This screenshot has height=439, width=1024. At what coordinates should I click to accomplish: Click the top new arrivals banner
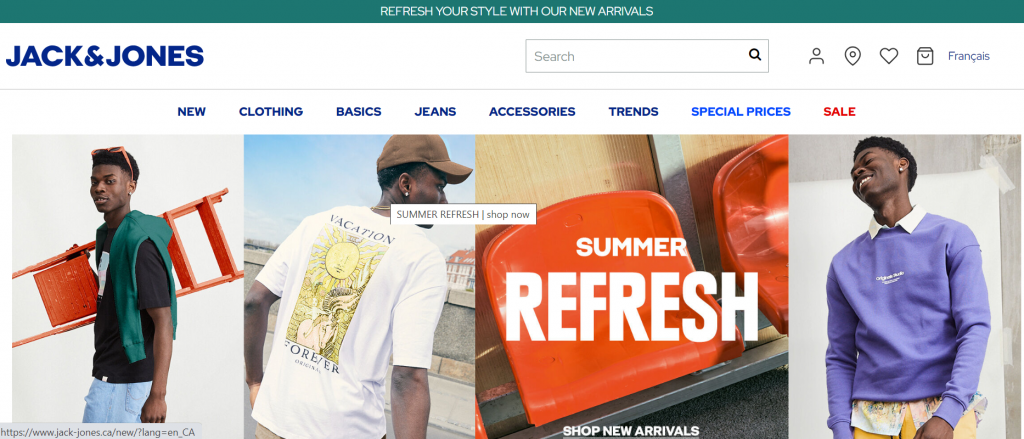point(512,11)
